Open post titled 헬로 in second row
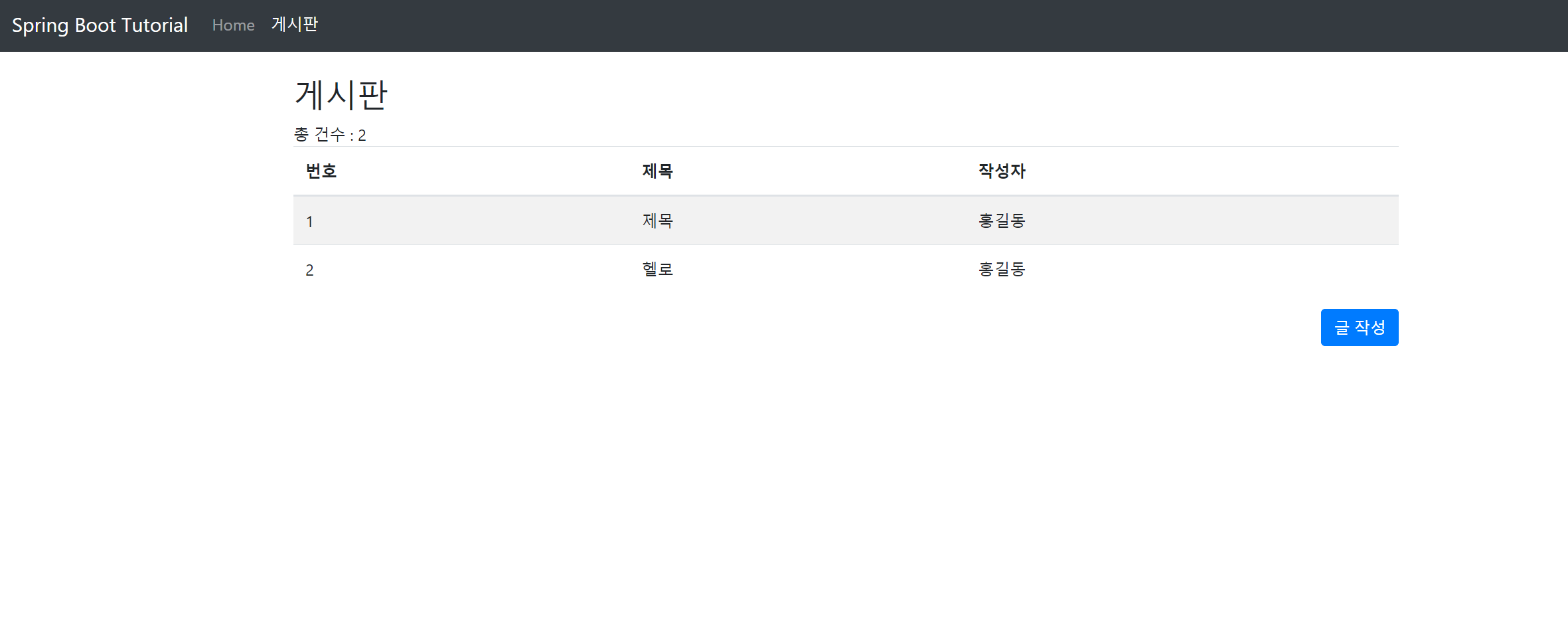The width and height of the screenshot is (1568, 639). point(658,269)
